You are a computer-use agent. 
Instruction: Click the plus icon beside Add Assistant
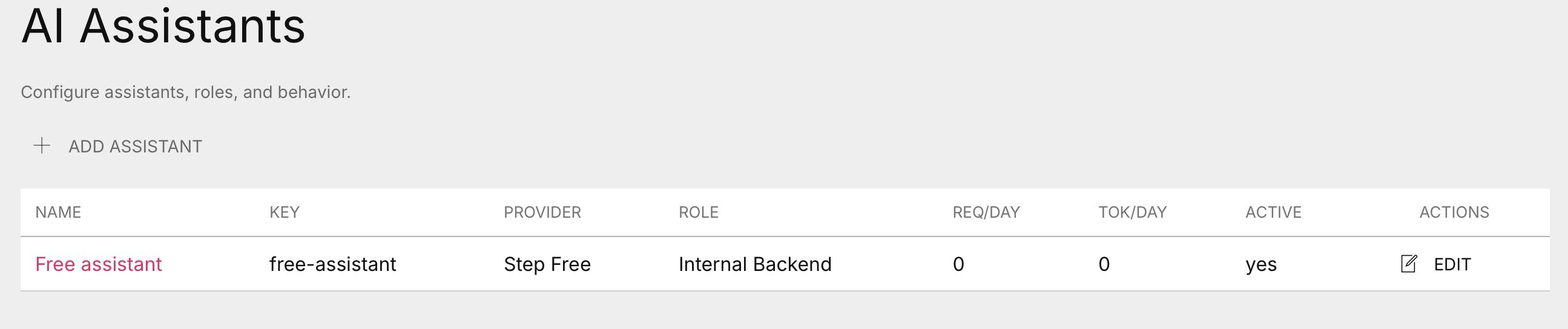click(41, 146)
